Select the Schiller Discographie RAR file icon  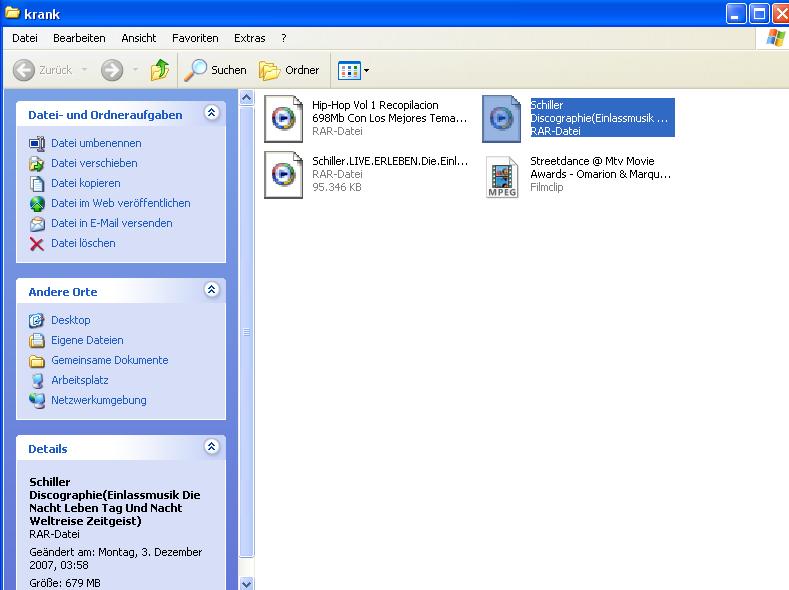point(501,119)
